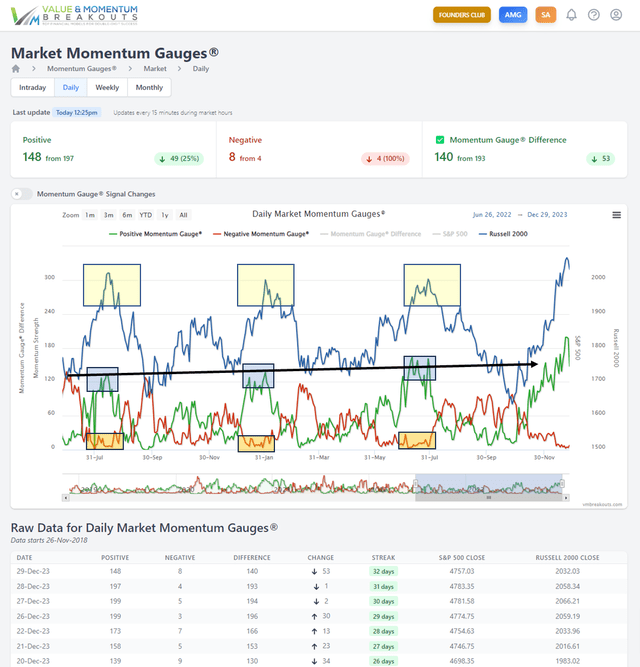Viewport: 640px width, 667px height.
Task: Click the NEGATIVE column header
Action: [180, 558]
